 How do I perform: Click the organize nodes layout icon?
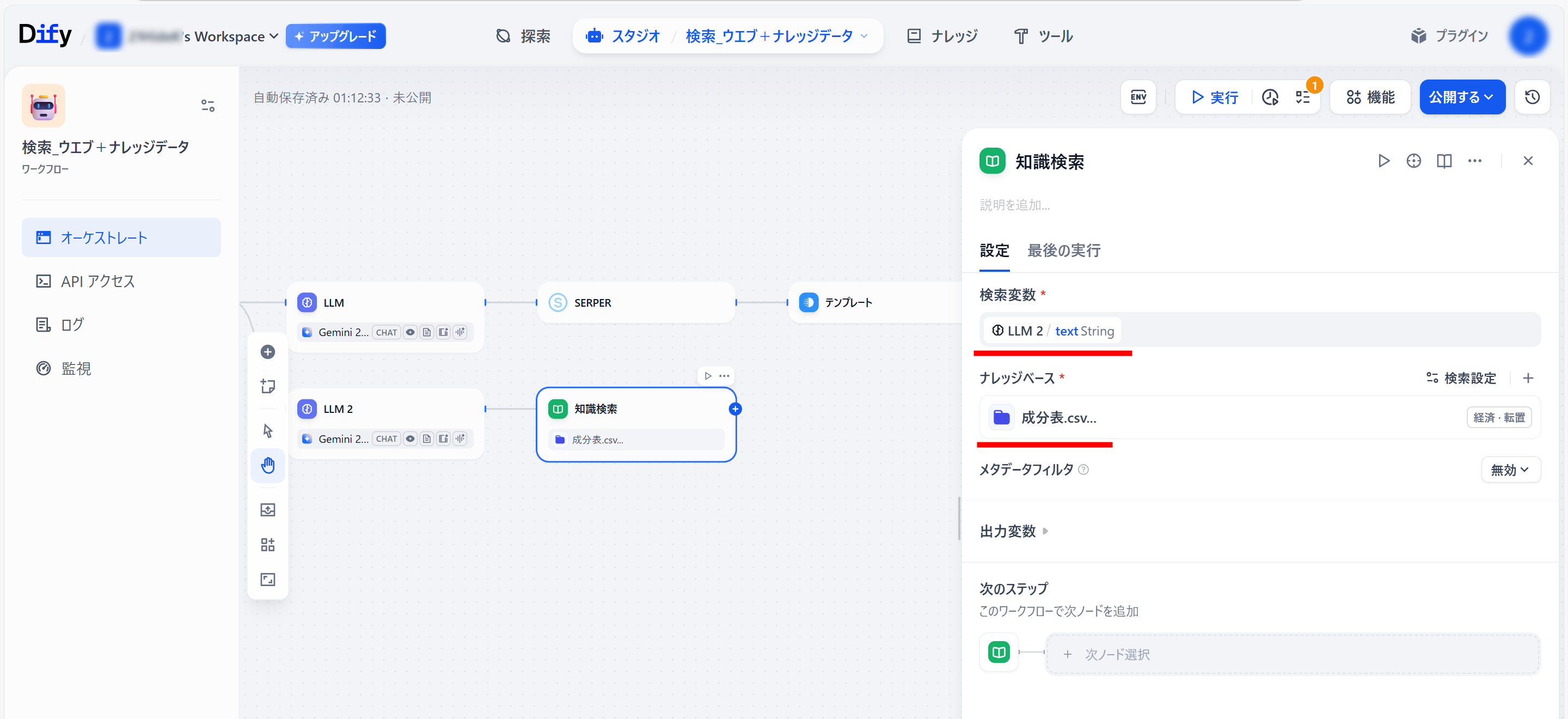[x=268, y=544]
